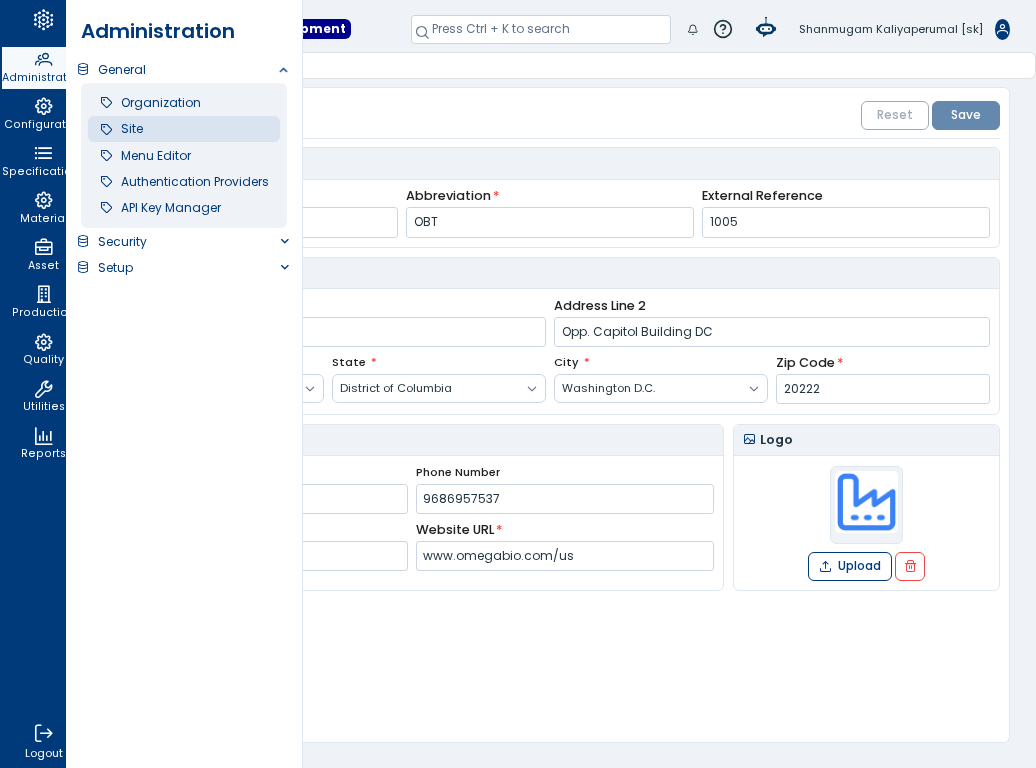Delete the logo with trash icon
The height and width of the screenshot is (768, 1036).
[x=910, y=566]
